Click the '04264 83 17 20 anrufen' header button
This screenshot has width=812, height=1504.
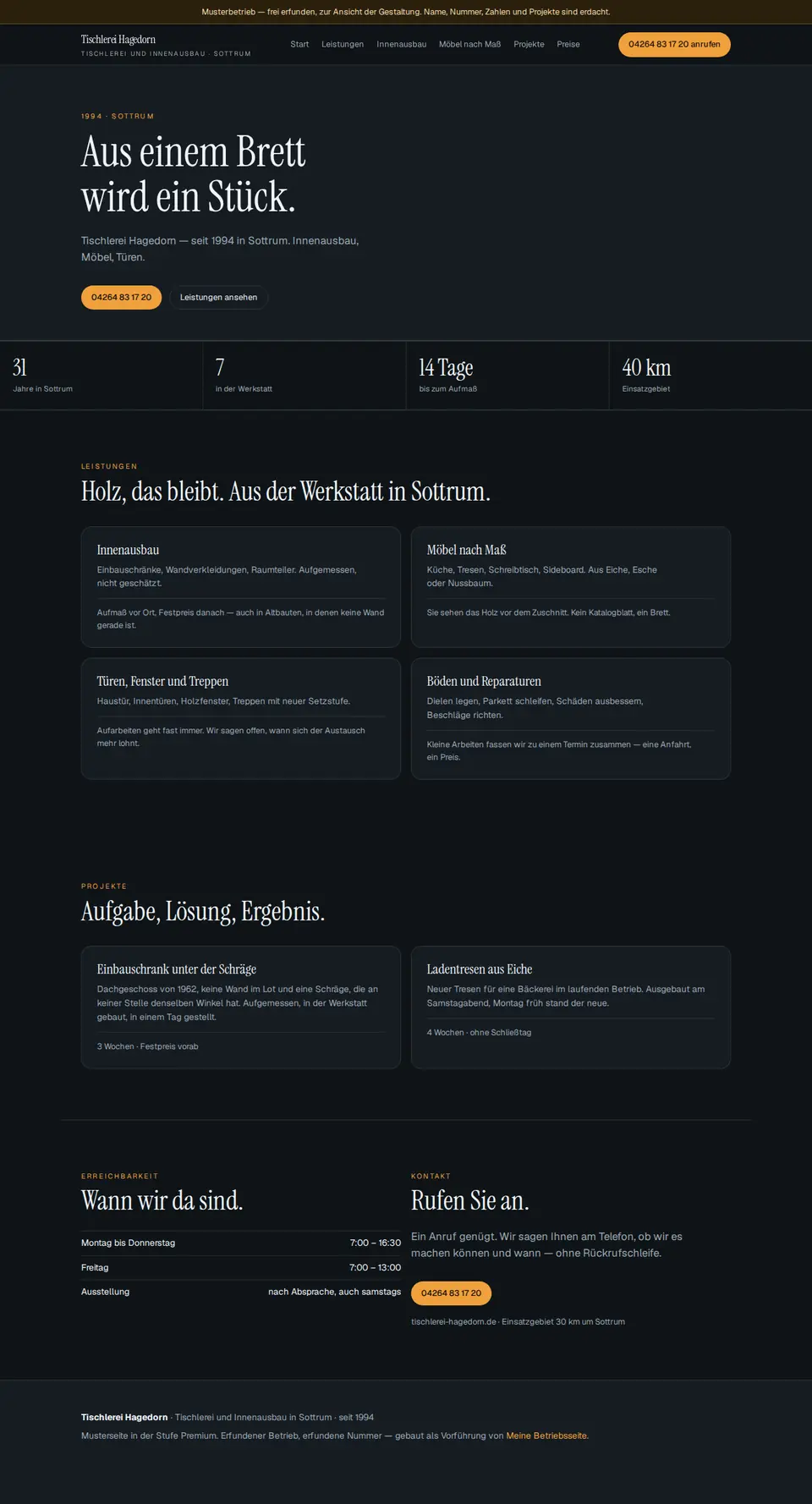[674, 44]
